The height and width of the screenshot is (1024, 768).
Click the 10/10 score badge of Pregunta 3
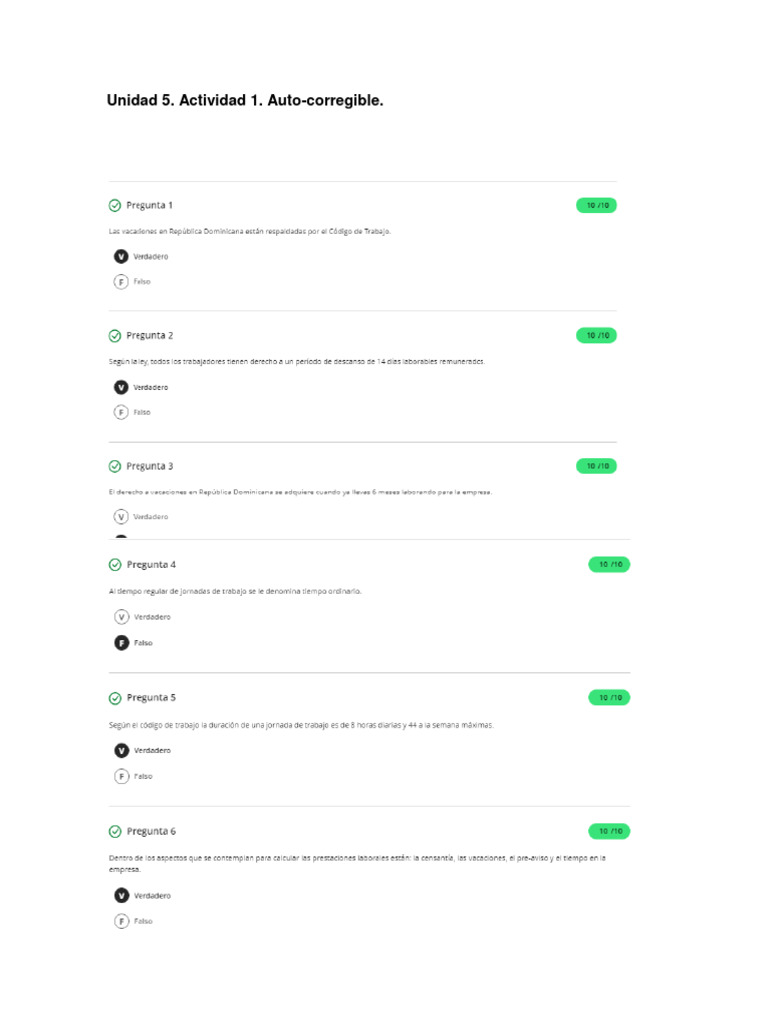(x=596, y=466)
